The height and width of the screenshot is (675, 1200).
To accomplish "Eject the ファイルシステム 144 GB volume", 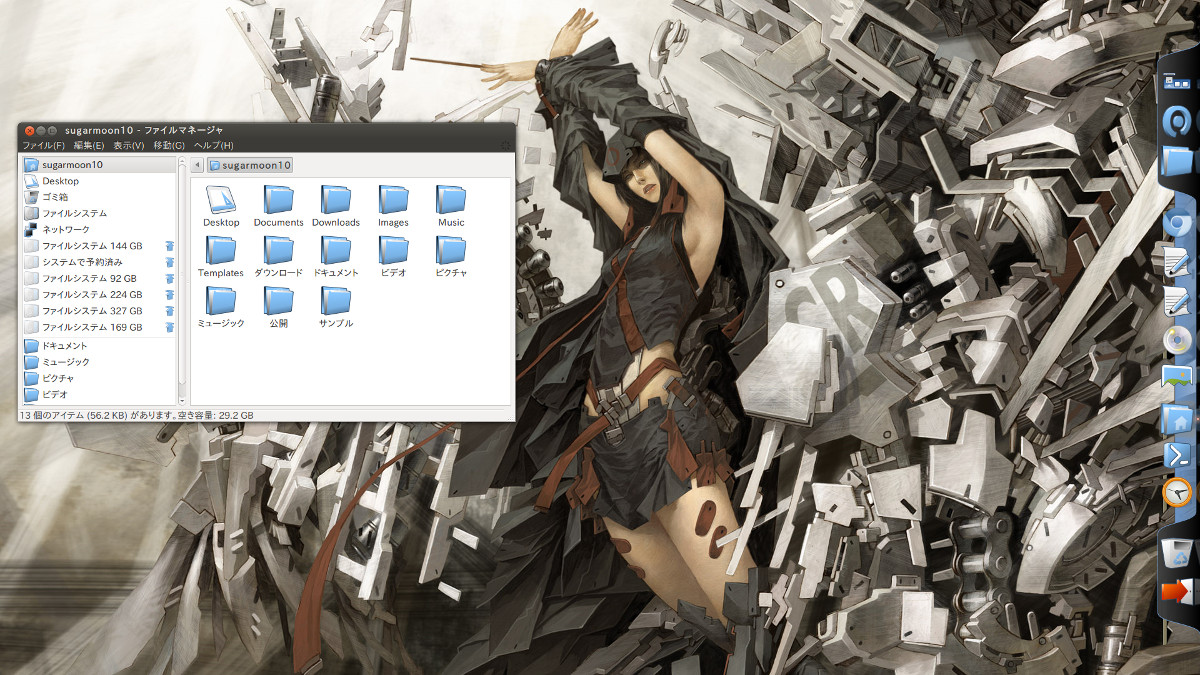I will pyautogui.click(x=170, y=246).
